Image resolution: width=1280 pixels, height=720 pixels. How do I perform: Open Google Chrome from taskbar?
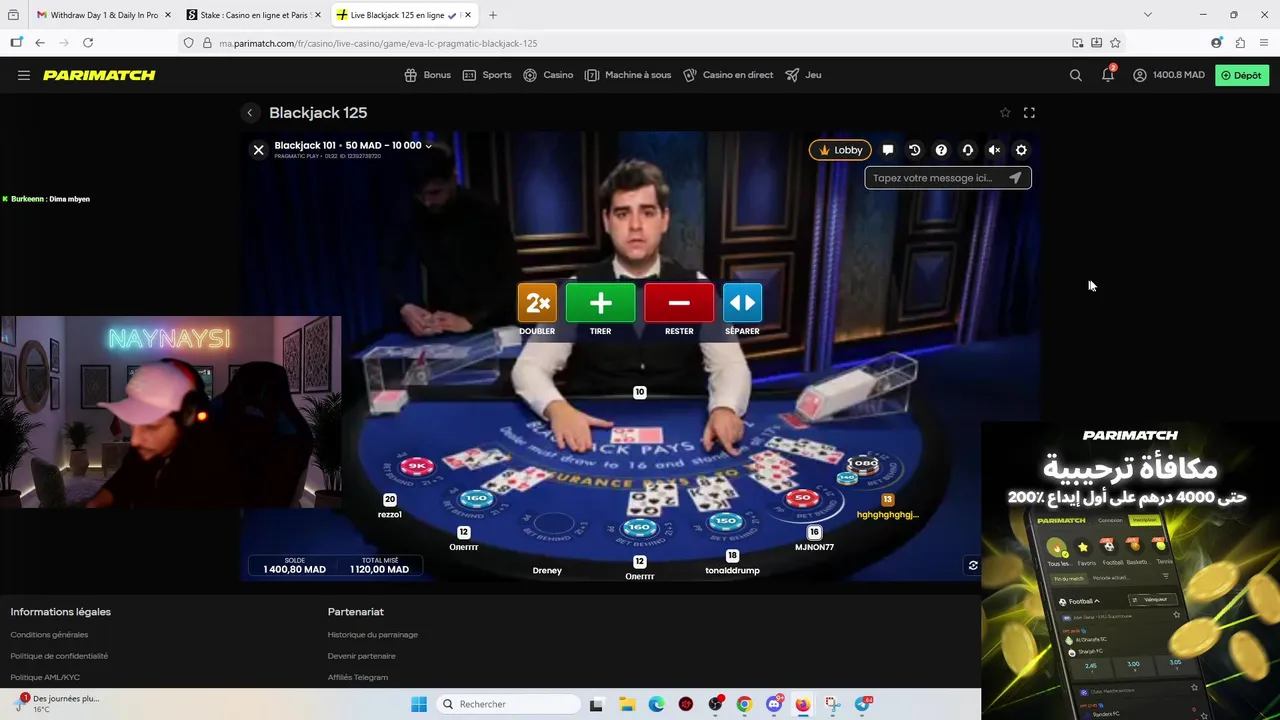click(x=744, y=704)
